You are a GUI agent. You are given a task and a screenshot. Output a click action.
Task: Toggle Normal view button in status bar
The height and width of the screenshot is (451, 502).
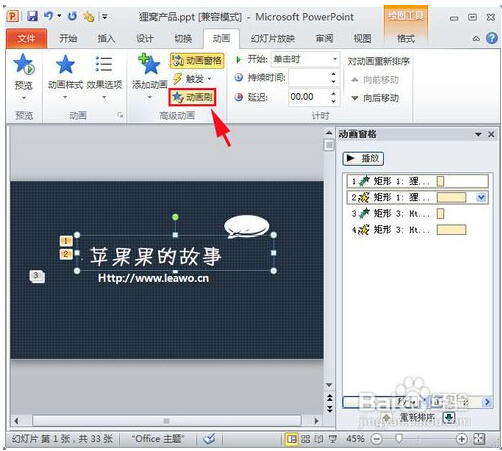291,439
